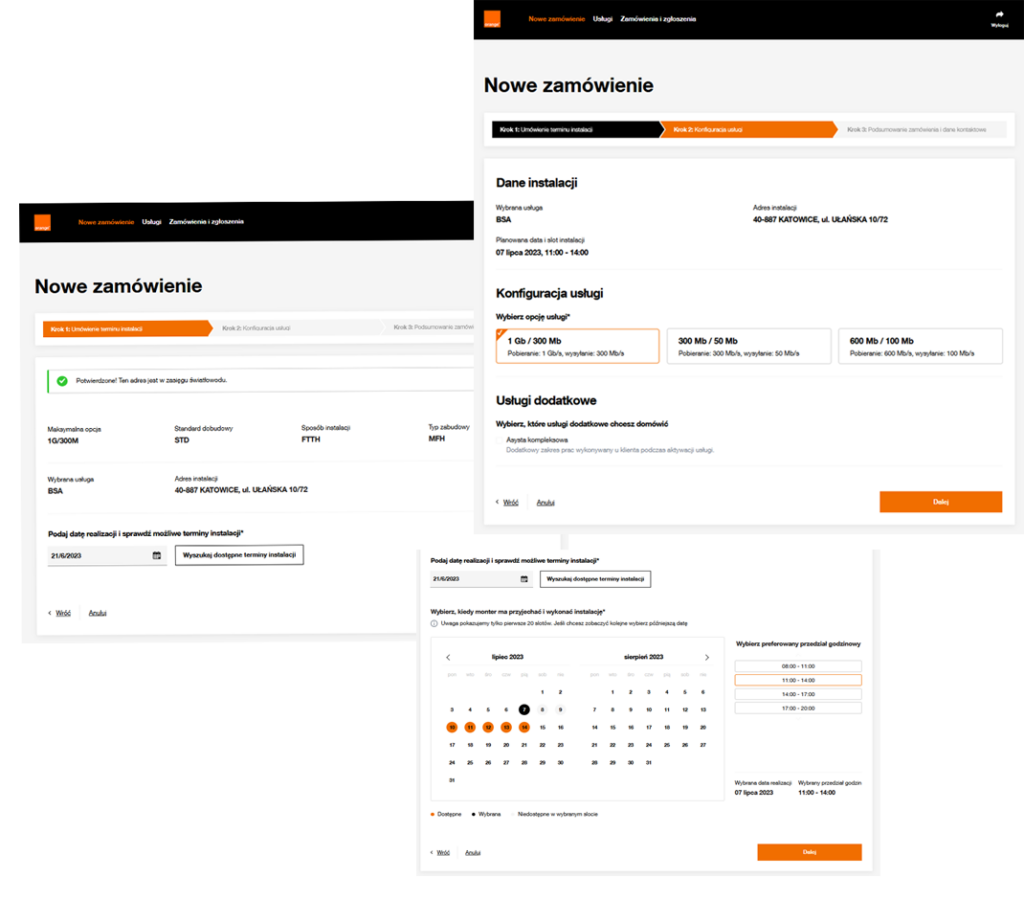Enable the Asysta kompleksowa checkbox
This screenshot has height=900, width=1024.
pos(500,439)
